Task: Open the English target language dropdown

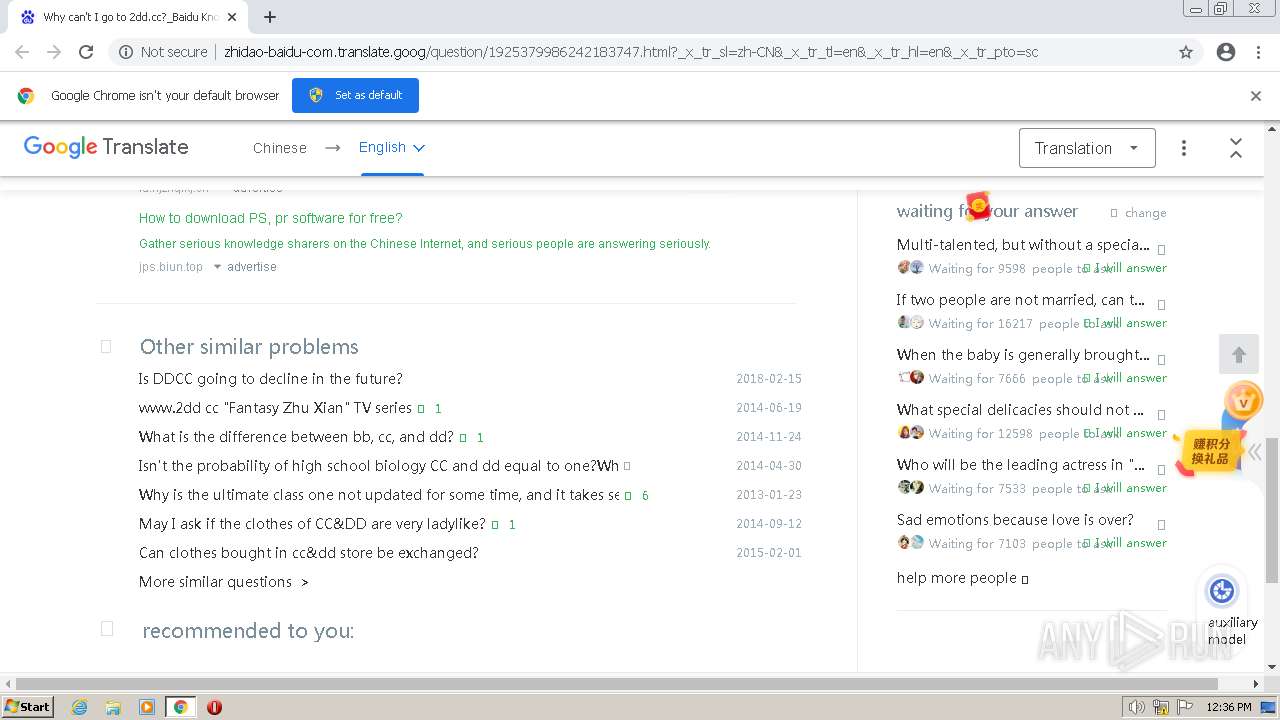Action: pyautogui.click(x=392, y=148)
